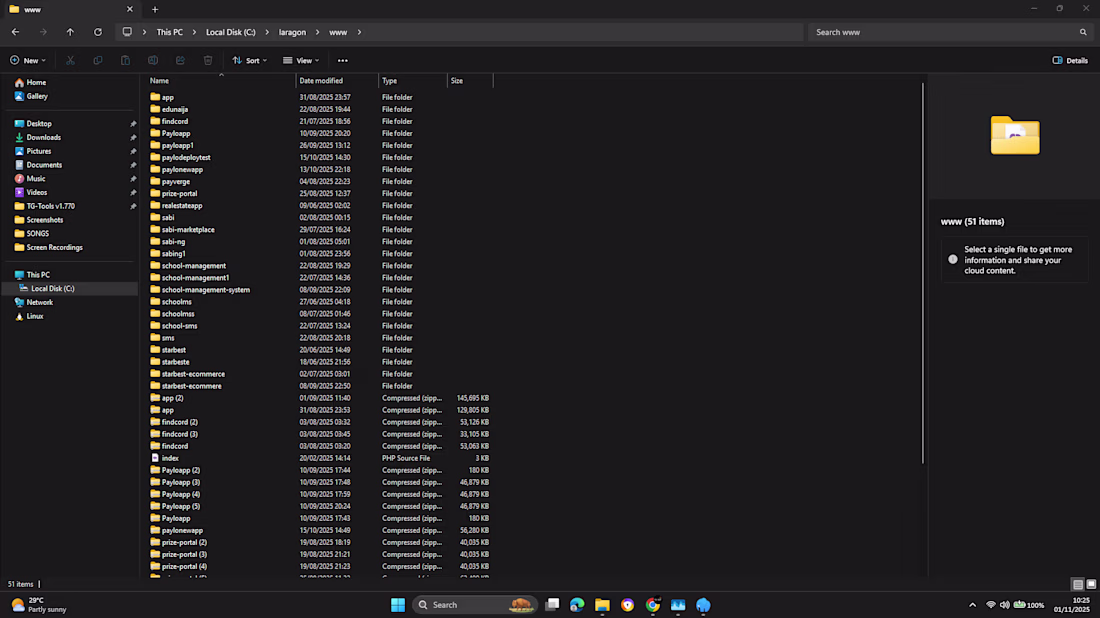Viewport: 1100px width, 618px height.
Task: Open Google Chrome from taskbar
Action: tap(652, 605)
